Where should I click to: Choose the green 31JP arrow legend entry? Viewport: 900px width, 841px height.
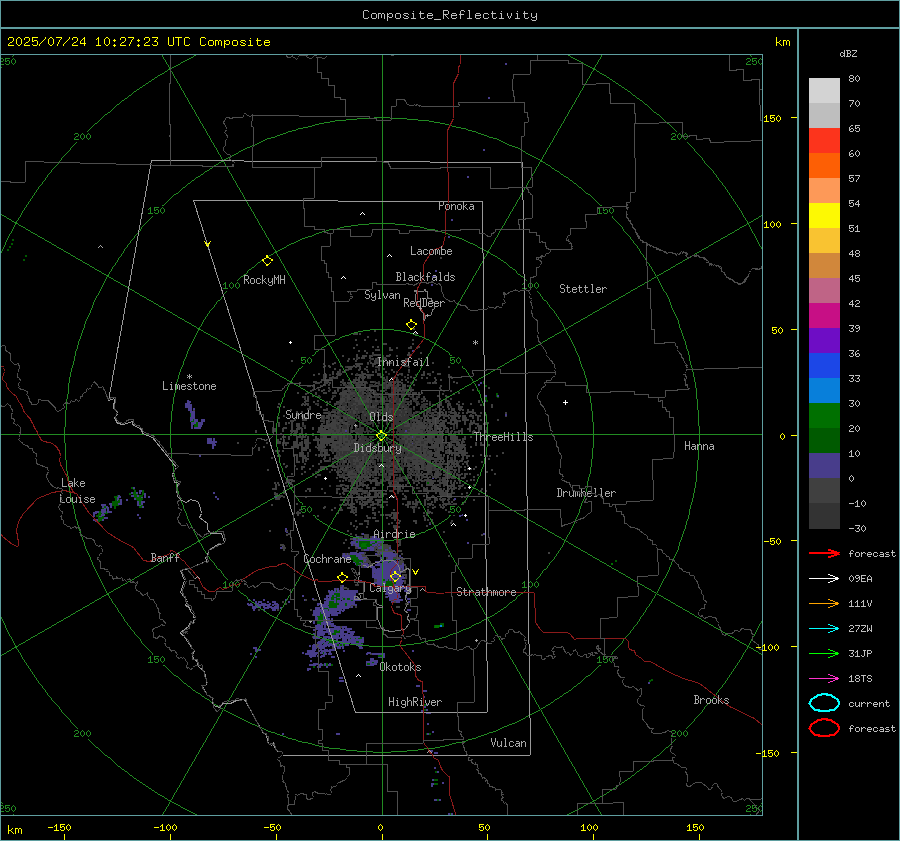click(824, 653)
